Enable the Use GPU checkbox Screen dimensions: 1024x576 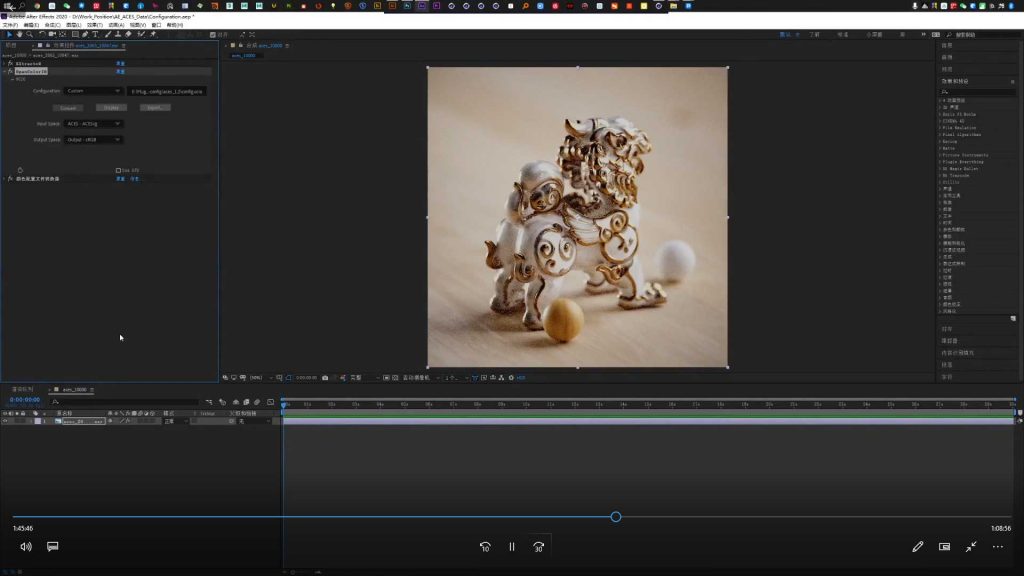point(120,171)
